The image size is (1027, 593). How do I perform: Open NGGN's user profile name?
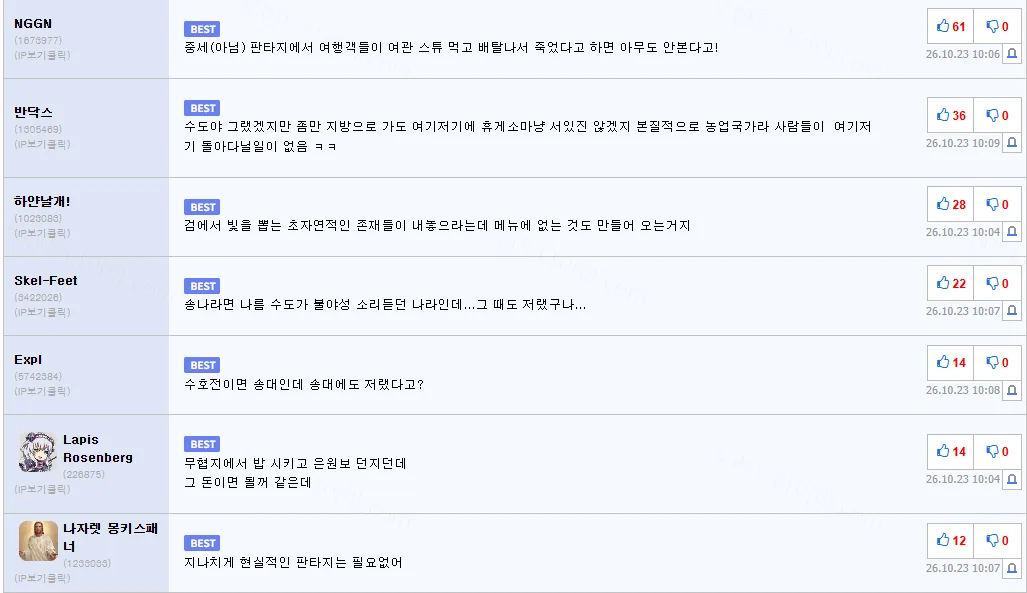[x=33, y=24]
